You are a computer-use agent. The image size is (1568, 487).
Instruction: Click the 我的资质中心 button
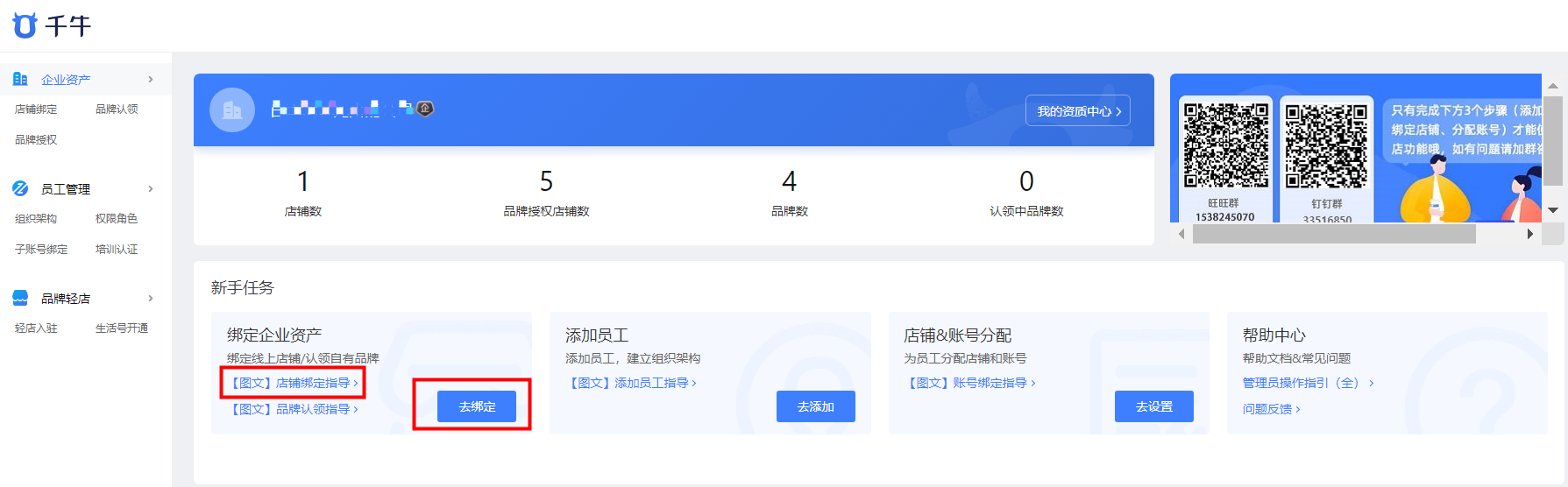click(x=1078, y=110)
